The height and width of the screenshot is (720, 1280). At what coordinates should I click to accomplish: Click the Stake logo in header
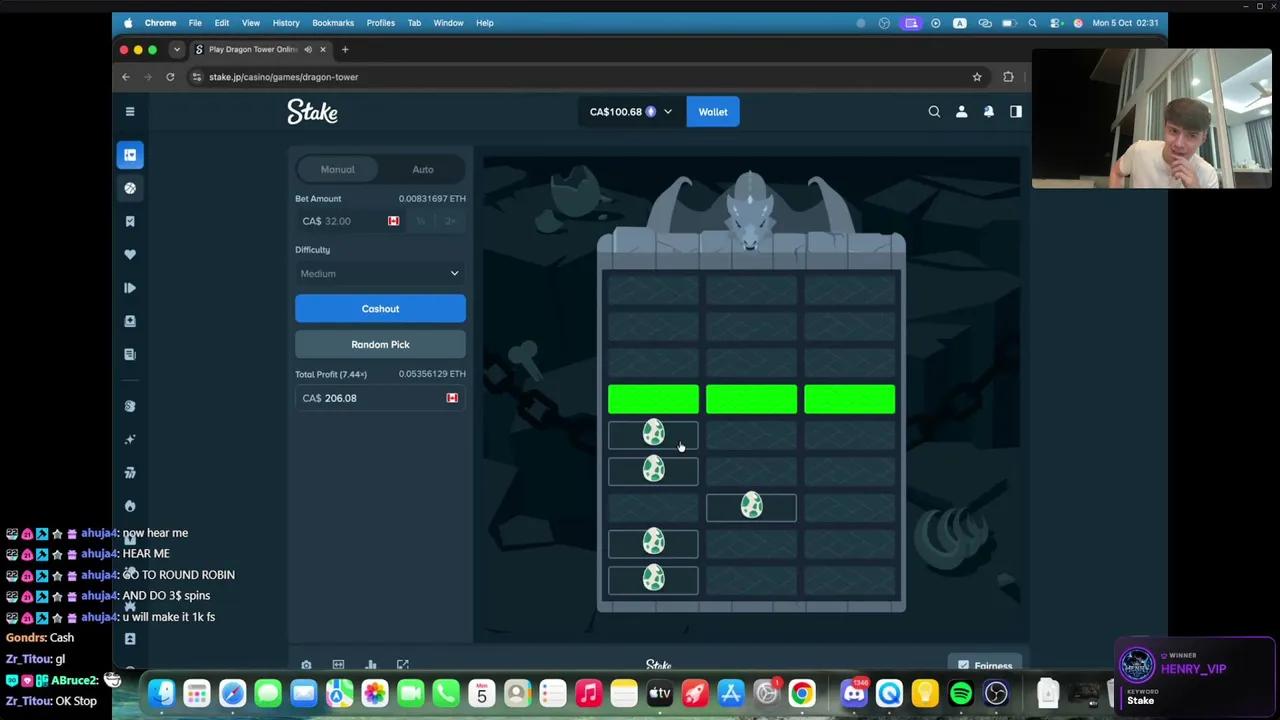point(313,112)
